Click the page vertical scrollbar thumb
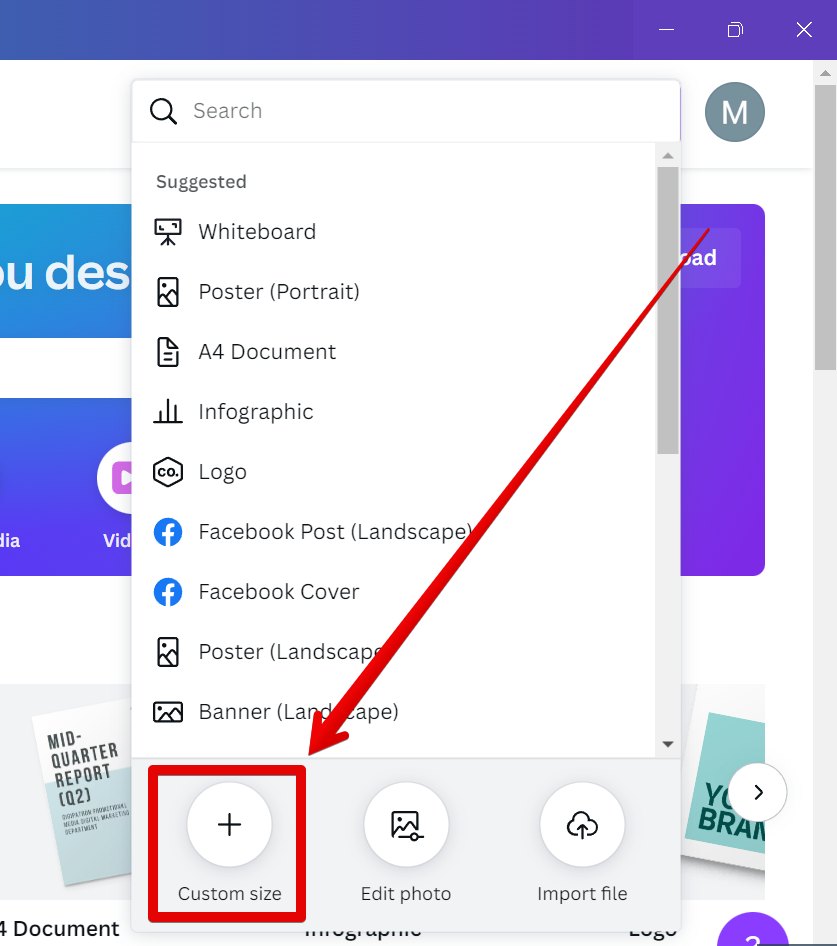837x946 pixels. (825, 227)
